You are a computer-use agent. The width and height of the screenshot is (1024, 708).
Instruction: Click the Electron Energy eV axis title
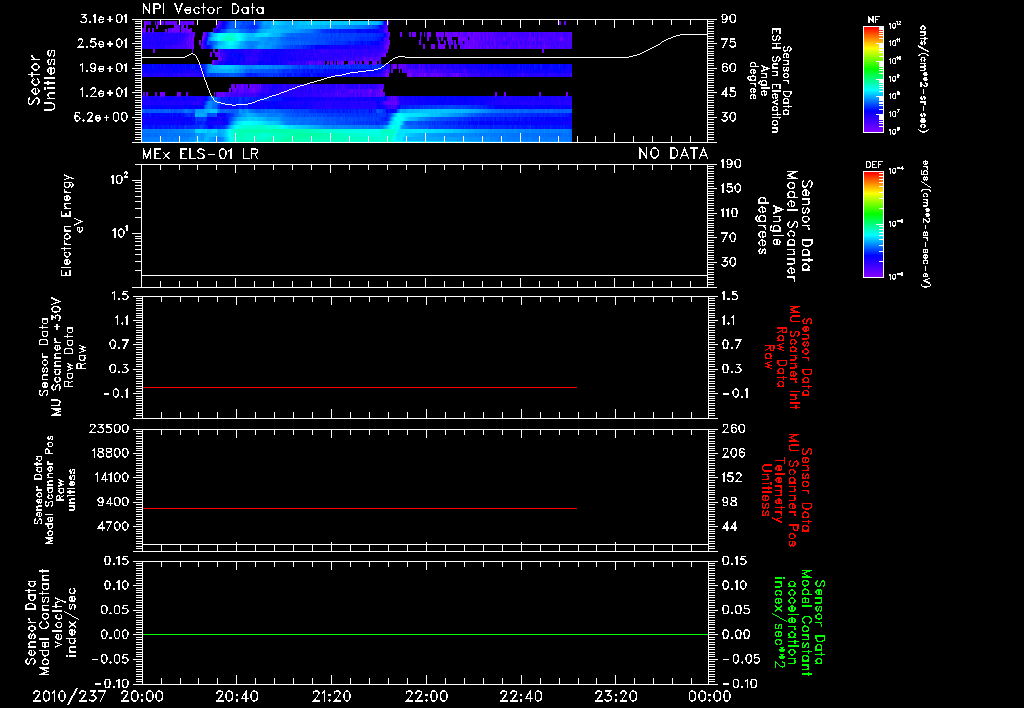tap(72, 225)
